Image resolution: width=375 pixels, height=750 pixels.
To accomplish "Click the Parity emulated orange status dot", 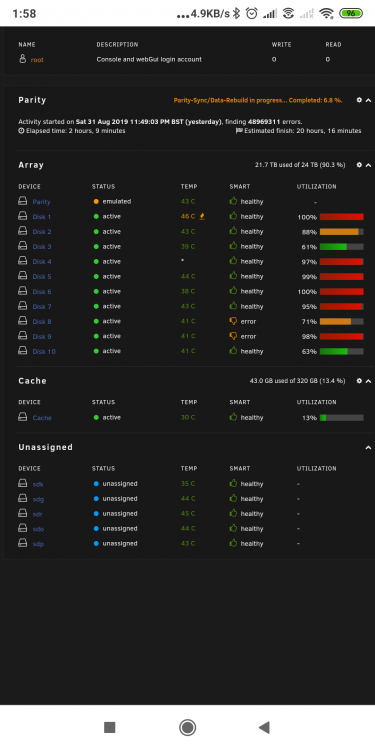I will pyautogui.click(x=96, y=202).
